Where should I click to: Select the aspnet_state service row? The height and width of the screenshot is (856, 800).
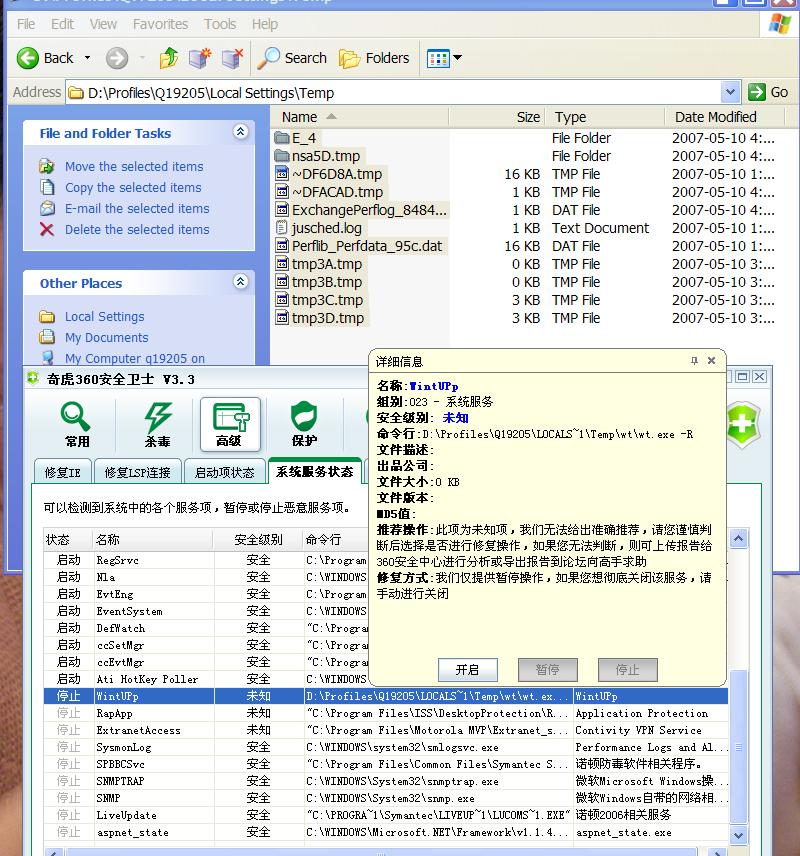coord(386,832)
